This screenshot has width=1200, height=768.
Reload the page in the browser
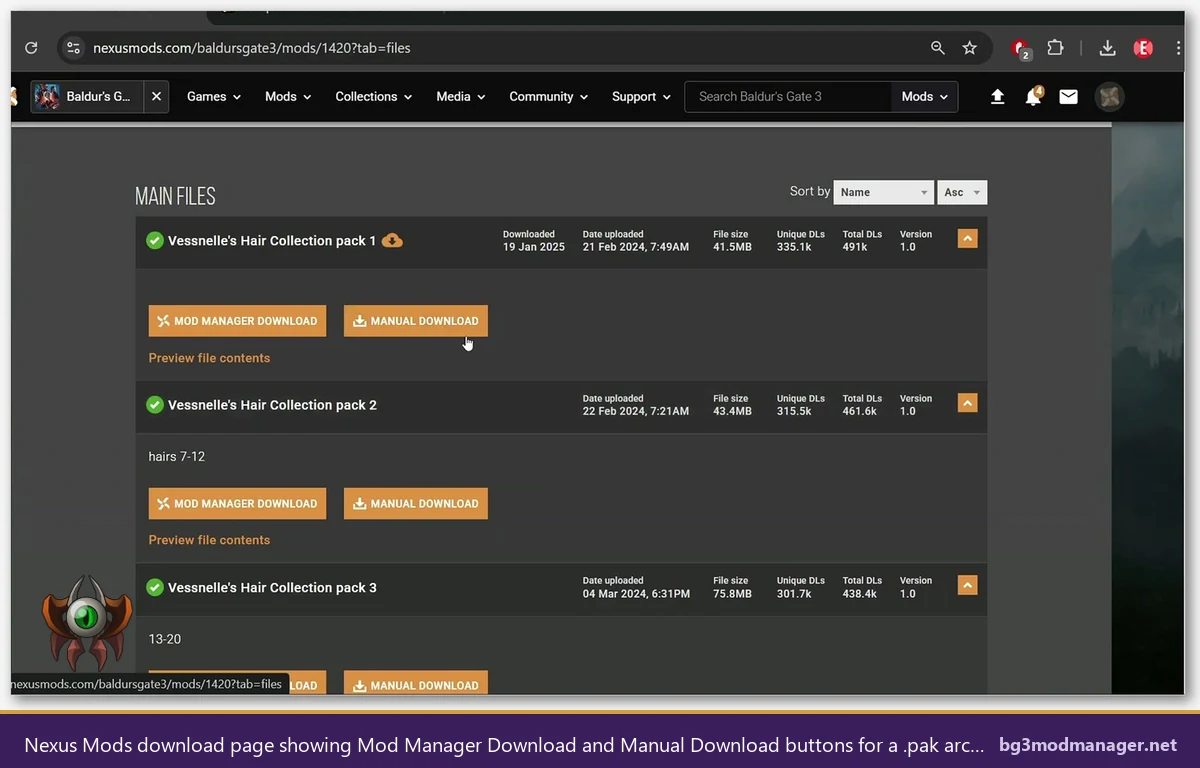pyautogui.click(x=31, y=48)
